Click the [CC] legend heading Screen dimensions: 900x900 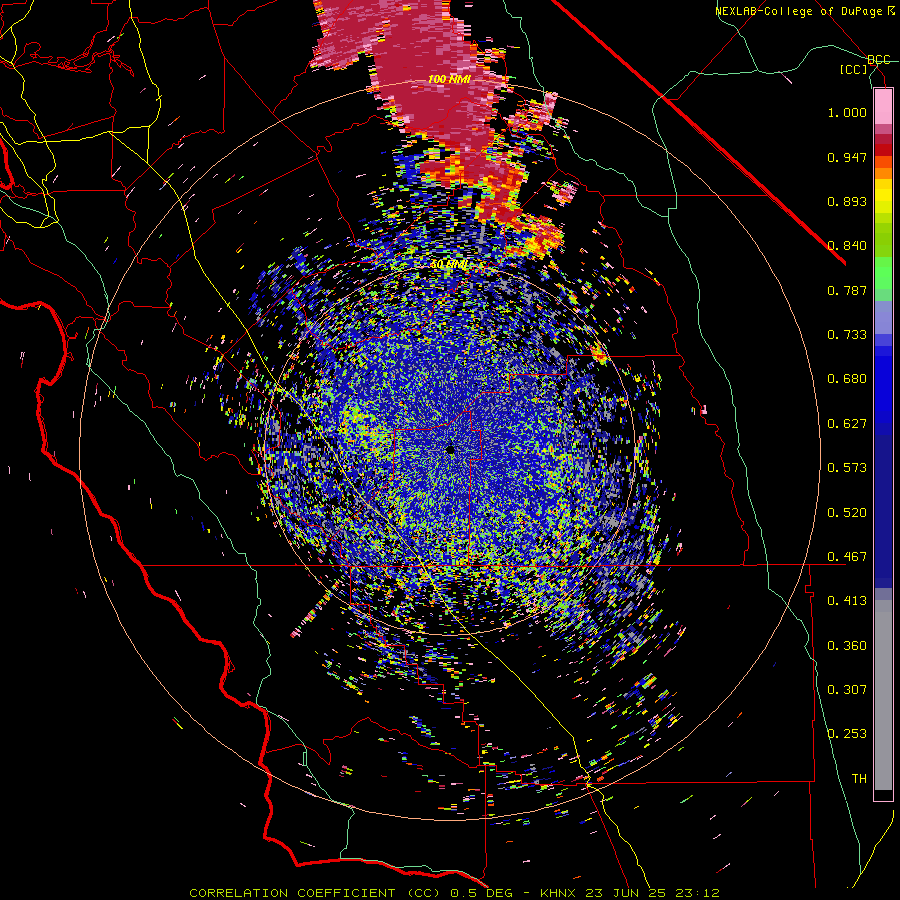click(x=854, y=69)
